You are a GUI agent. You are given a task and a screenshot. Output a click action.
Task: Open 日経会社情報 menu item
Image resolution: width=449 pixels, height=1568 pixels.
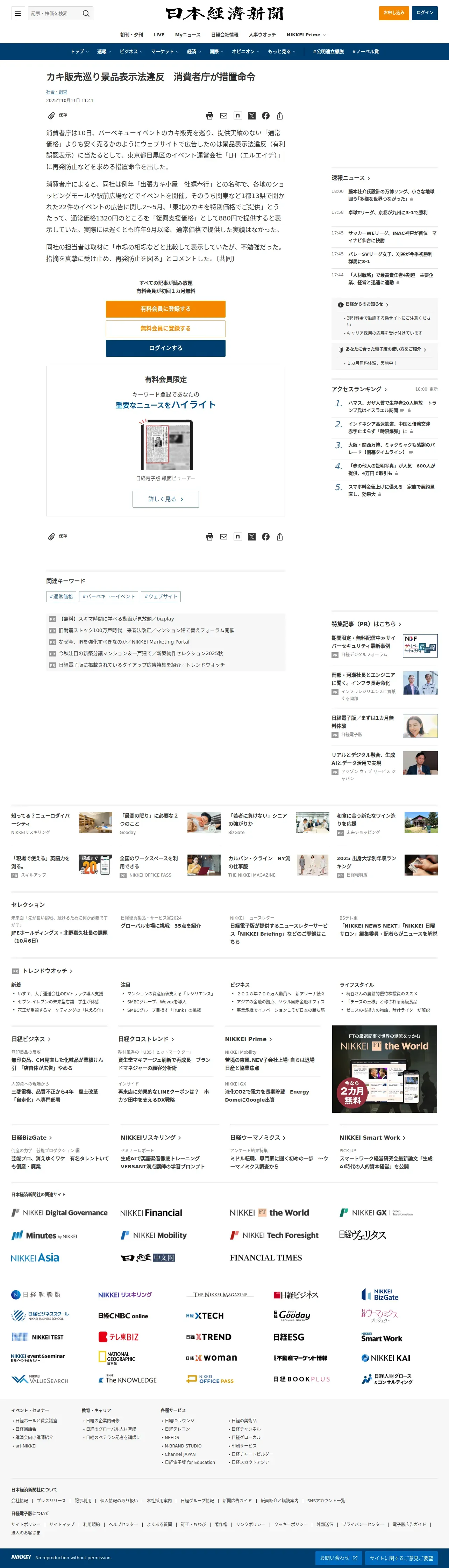[x=225, y=35]
